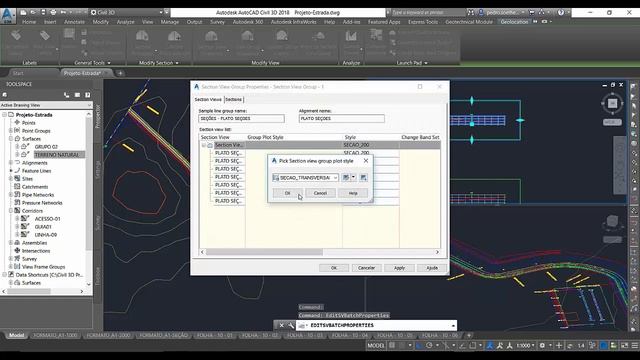Select the FORMATO_A1-1000 layout tab
Image resolution: width=640 pixels, height=360 pixels.
(x=55, y=336)
